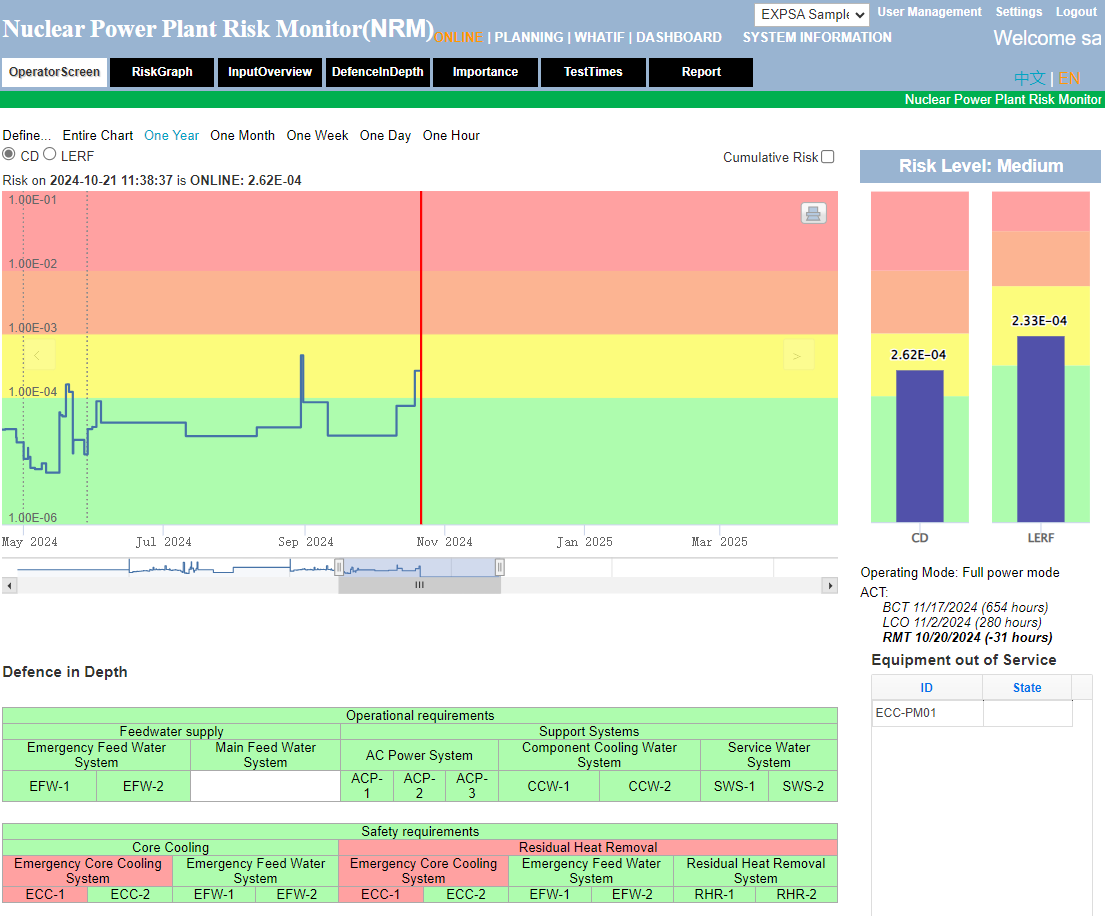Click the right arrow of the timeline scrollbar

(x=829, y=585)
